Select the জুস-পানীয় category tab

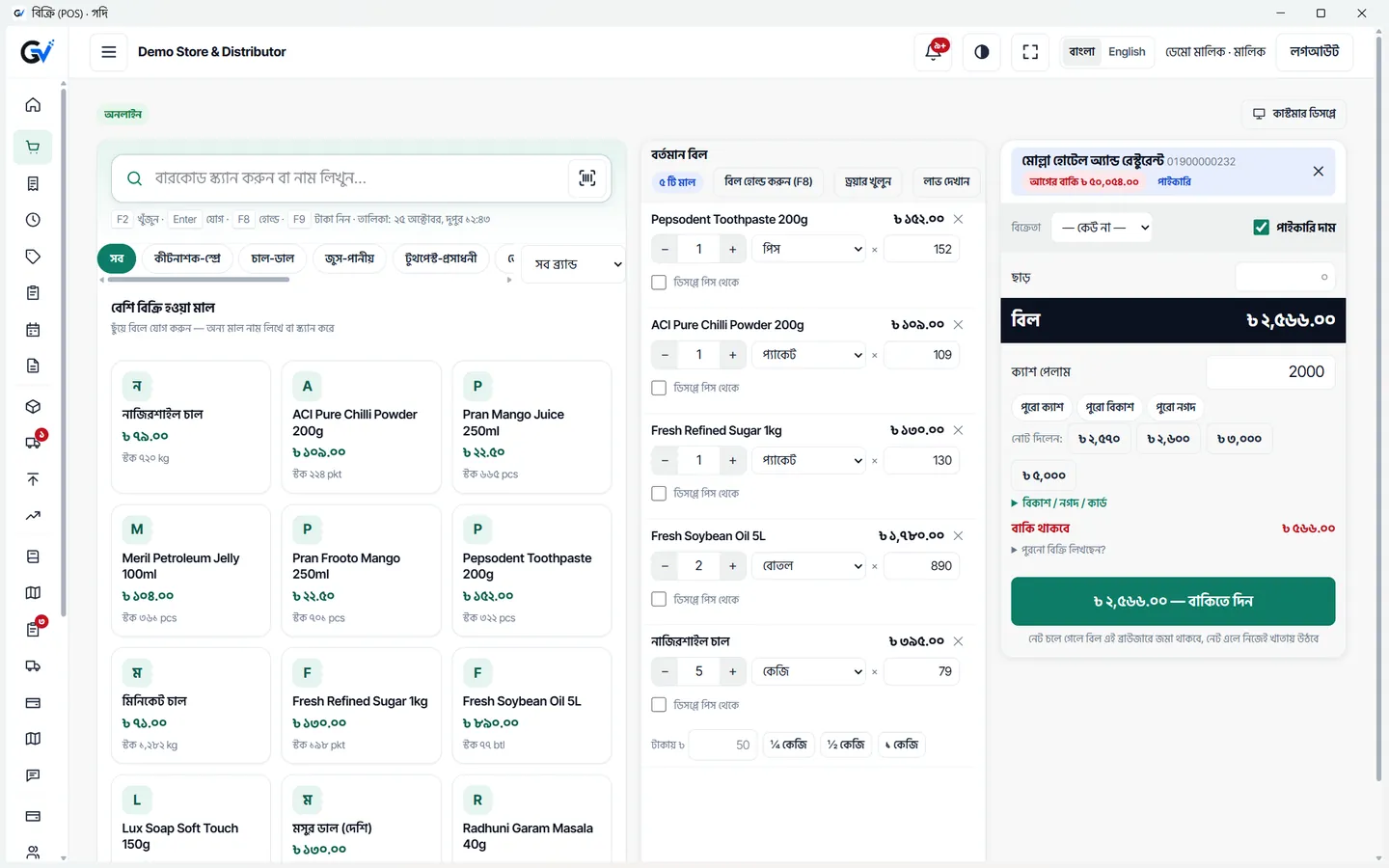coord(349,258)
